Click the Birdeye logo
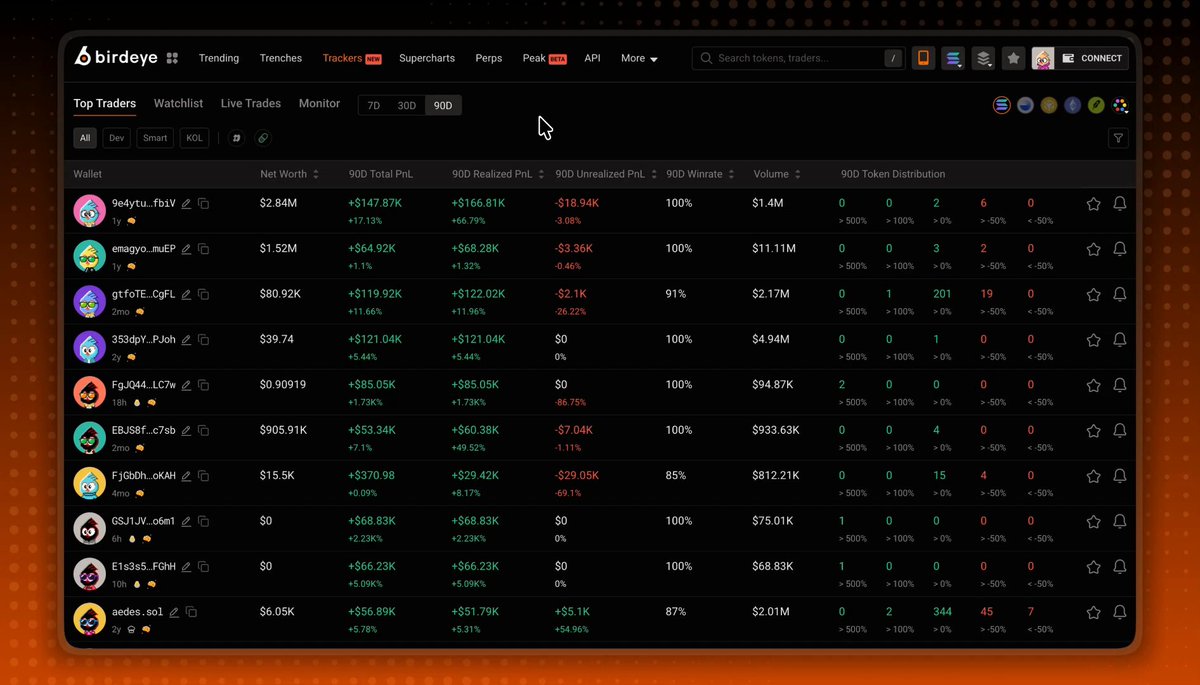 point(116,58)
